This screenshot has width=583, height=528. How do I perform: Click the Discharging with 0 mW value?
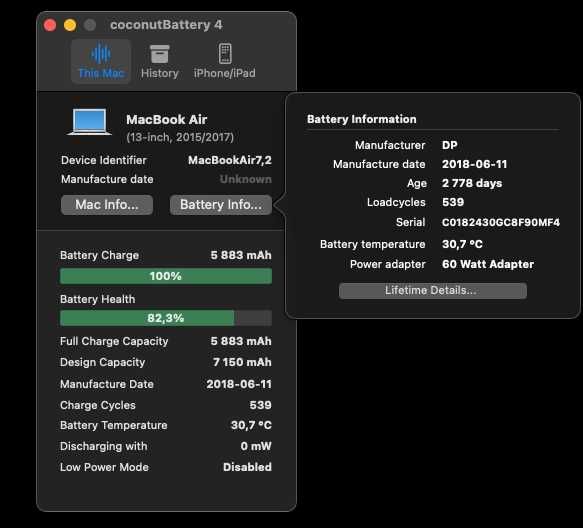click(256, 446)
